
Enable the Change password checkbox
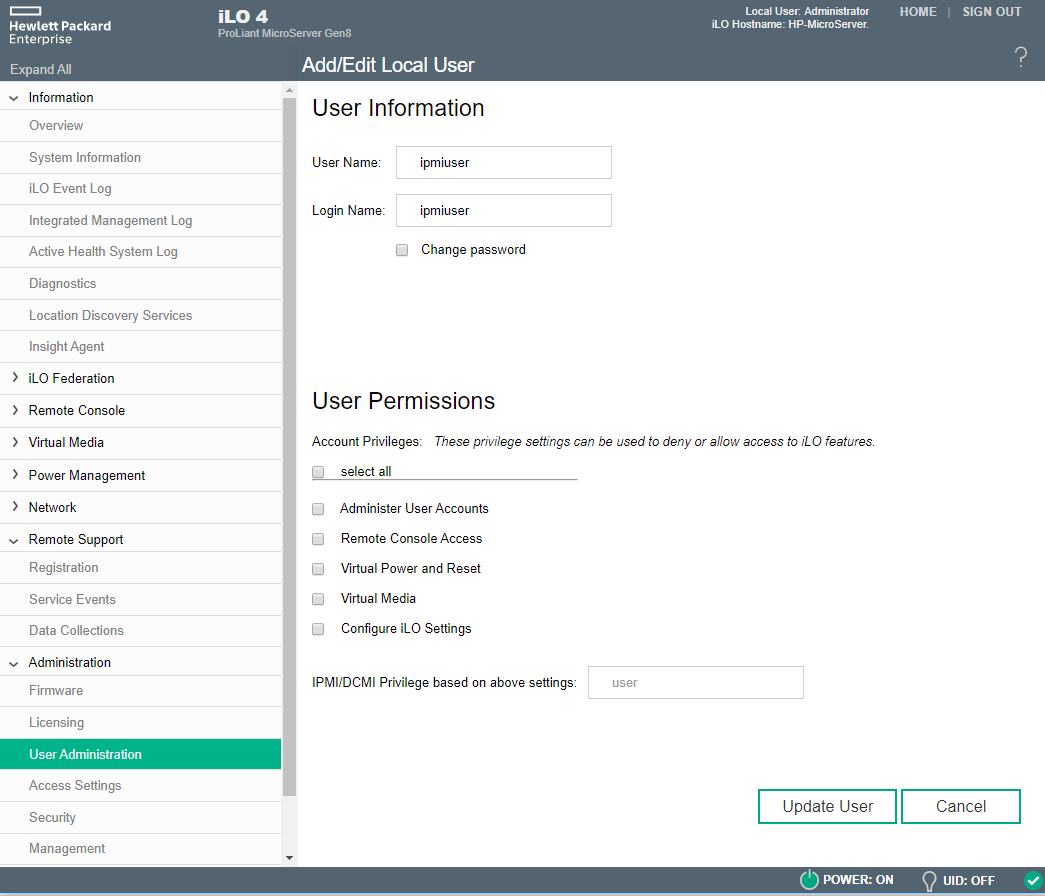tap(402, 250)
